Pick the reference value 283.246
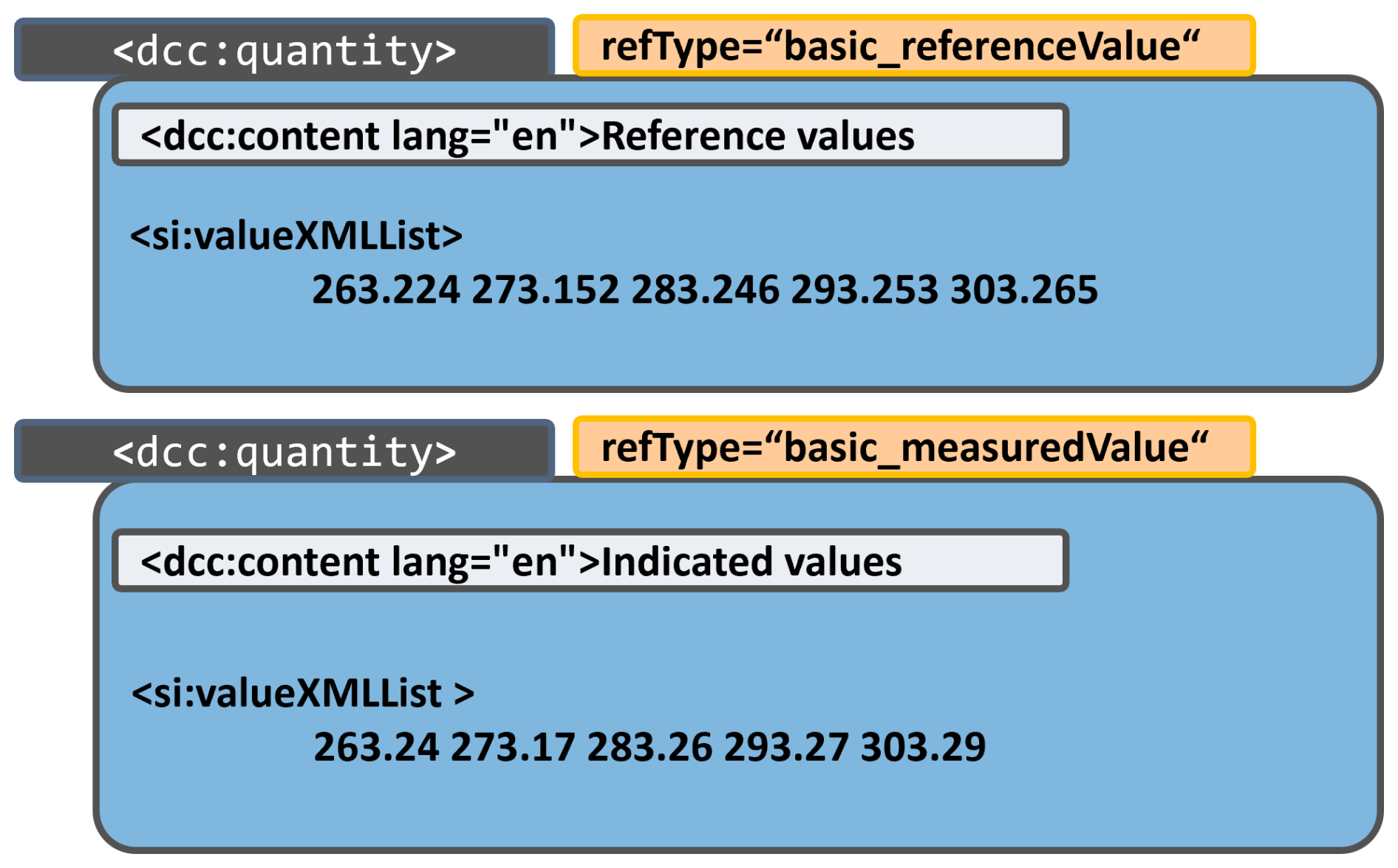Image resolution: width=1398 pixels, height=868 pixels. click(x=705, y=290)
